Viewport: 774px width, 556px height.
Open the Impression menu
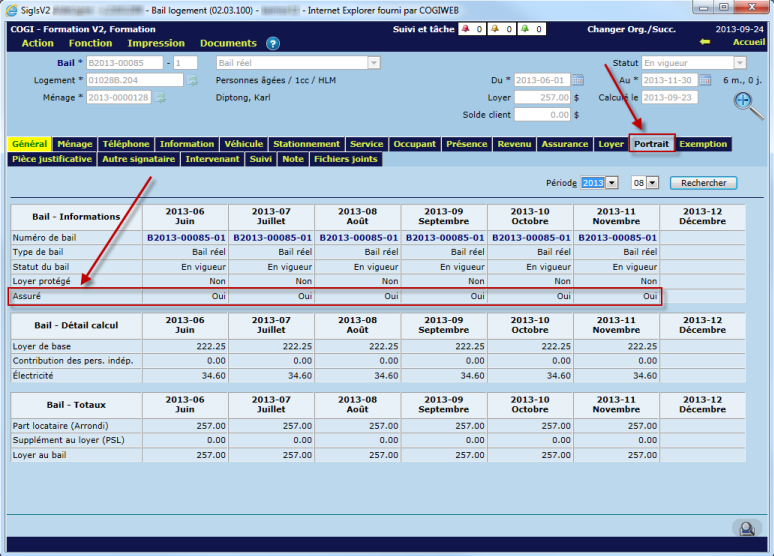[156, 43]
